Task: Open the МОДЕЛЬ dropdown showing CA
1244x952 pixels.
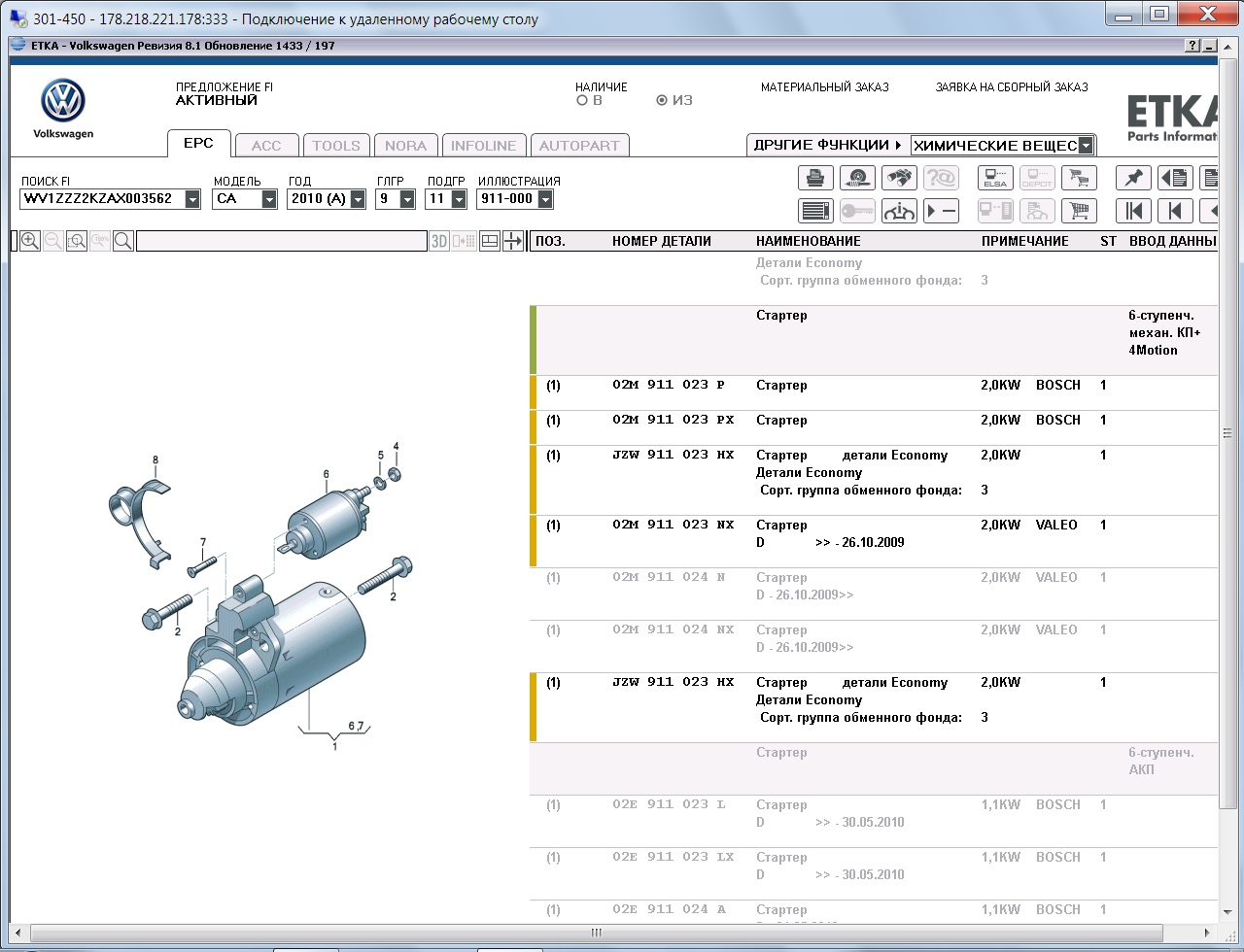Action: (269, 199)
